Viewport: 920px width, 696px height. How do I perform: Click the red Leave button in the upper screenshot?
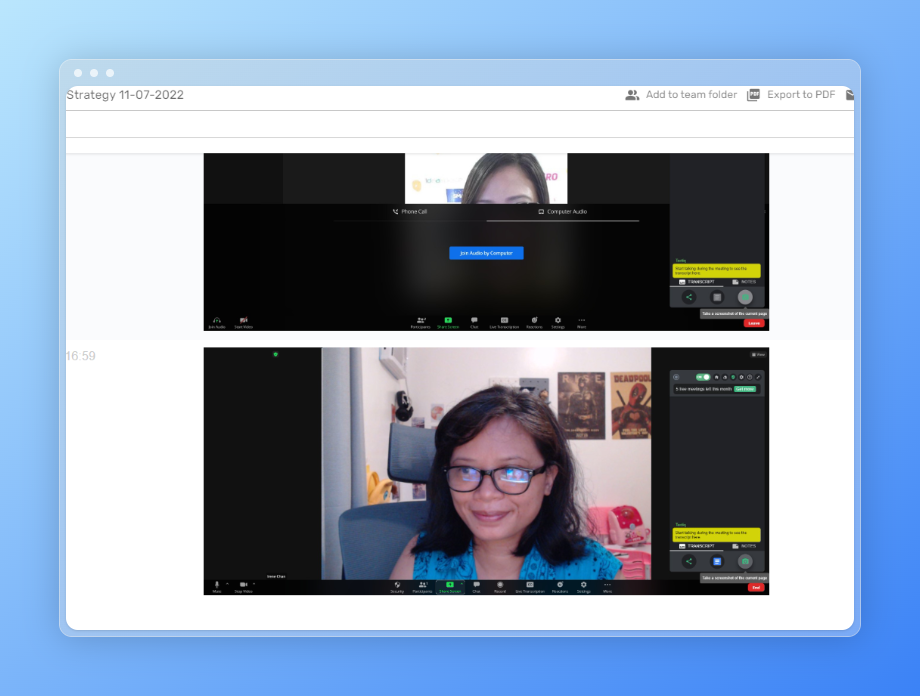click(754, 323)
